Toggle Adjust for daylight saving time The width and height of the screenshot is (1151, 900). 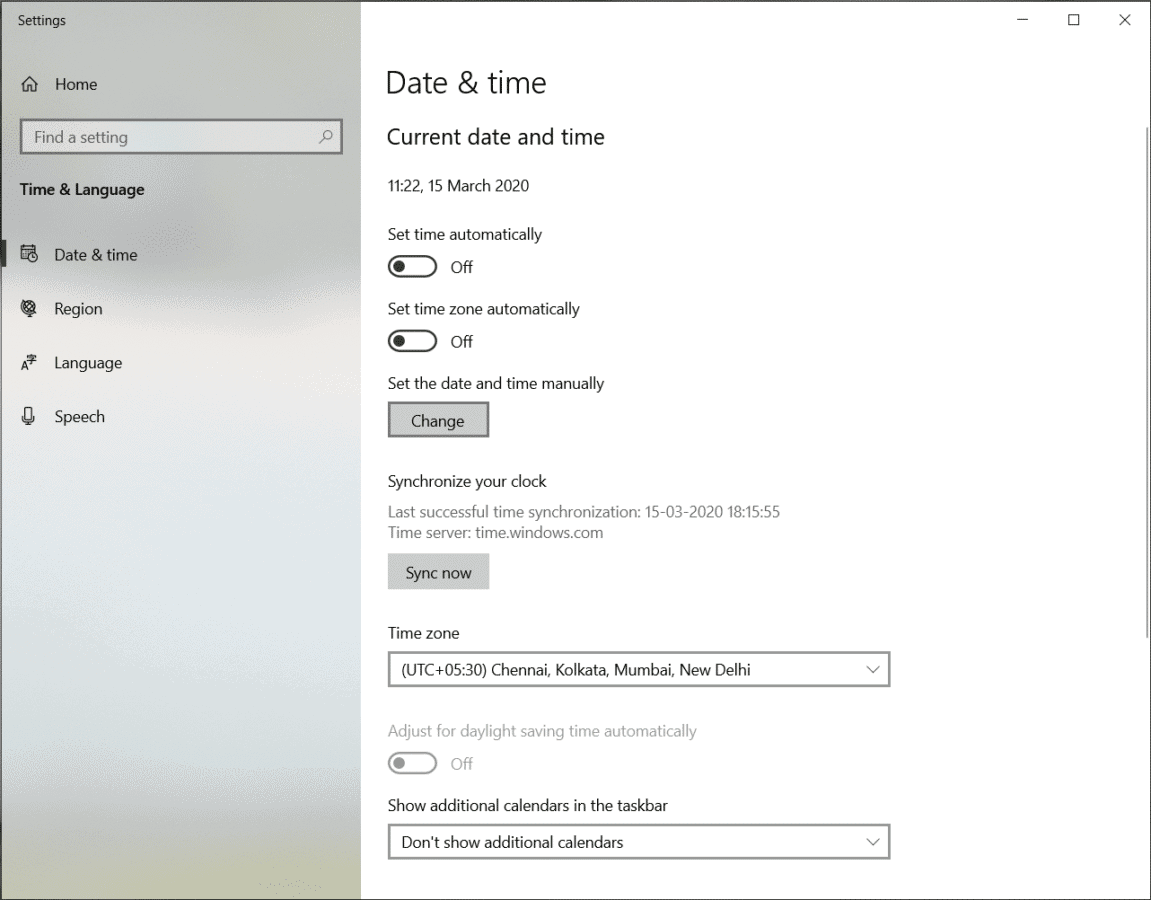412,763
